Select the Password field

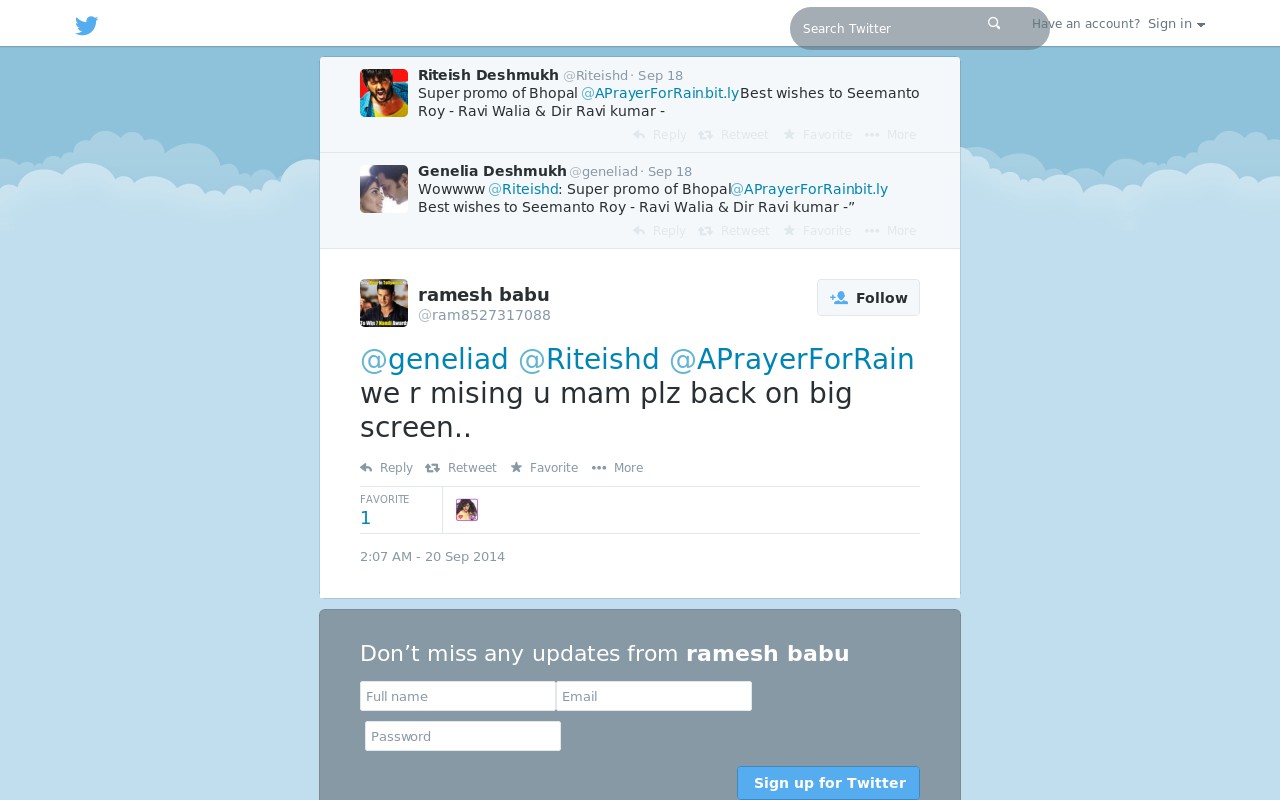coord(463,736)
